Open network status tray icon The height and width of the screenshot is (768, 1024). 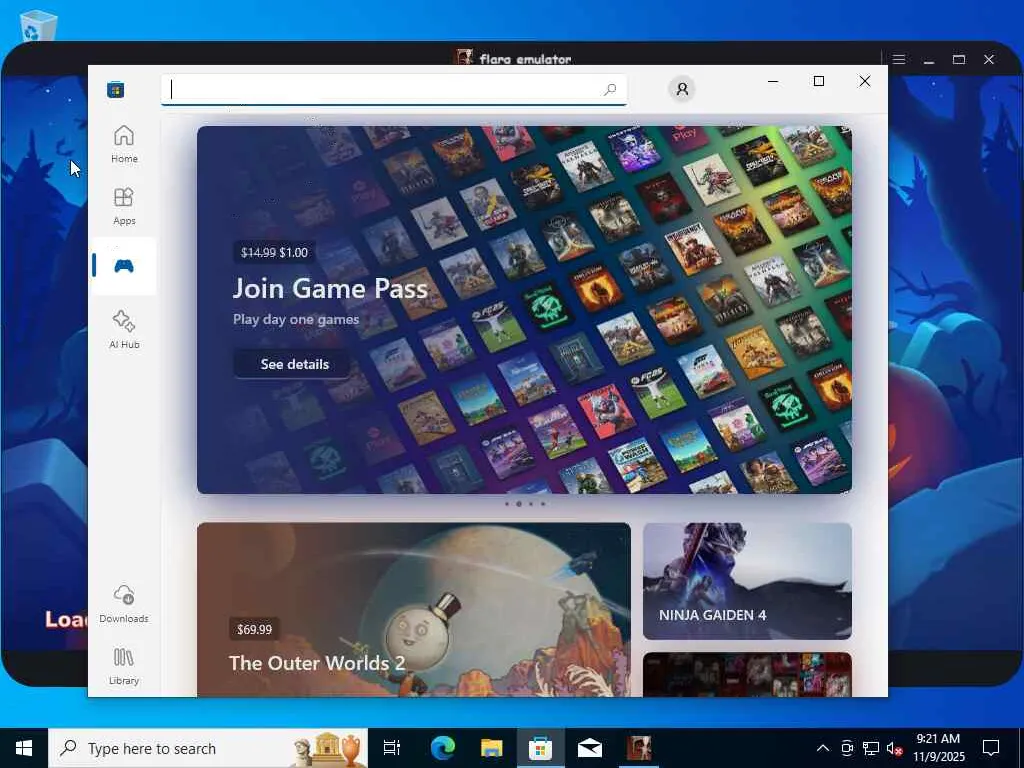point(871,748)
